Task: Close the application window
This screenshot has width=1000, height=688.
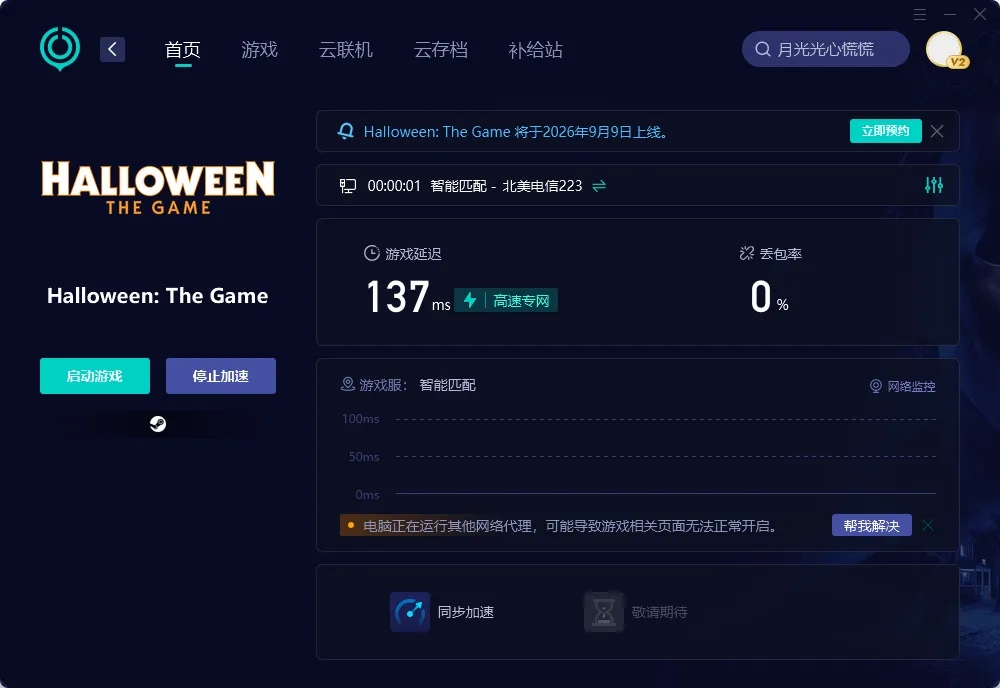Action: click(x=980, y=14)
